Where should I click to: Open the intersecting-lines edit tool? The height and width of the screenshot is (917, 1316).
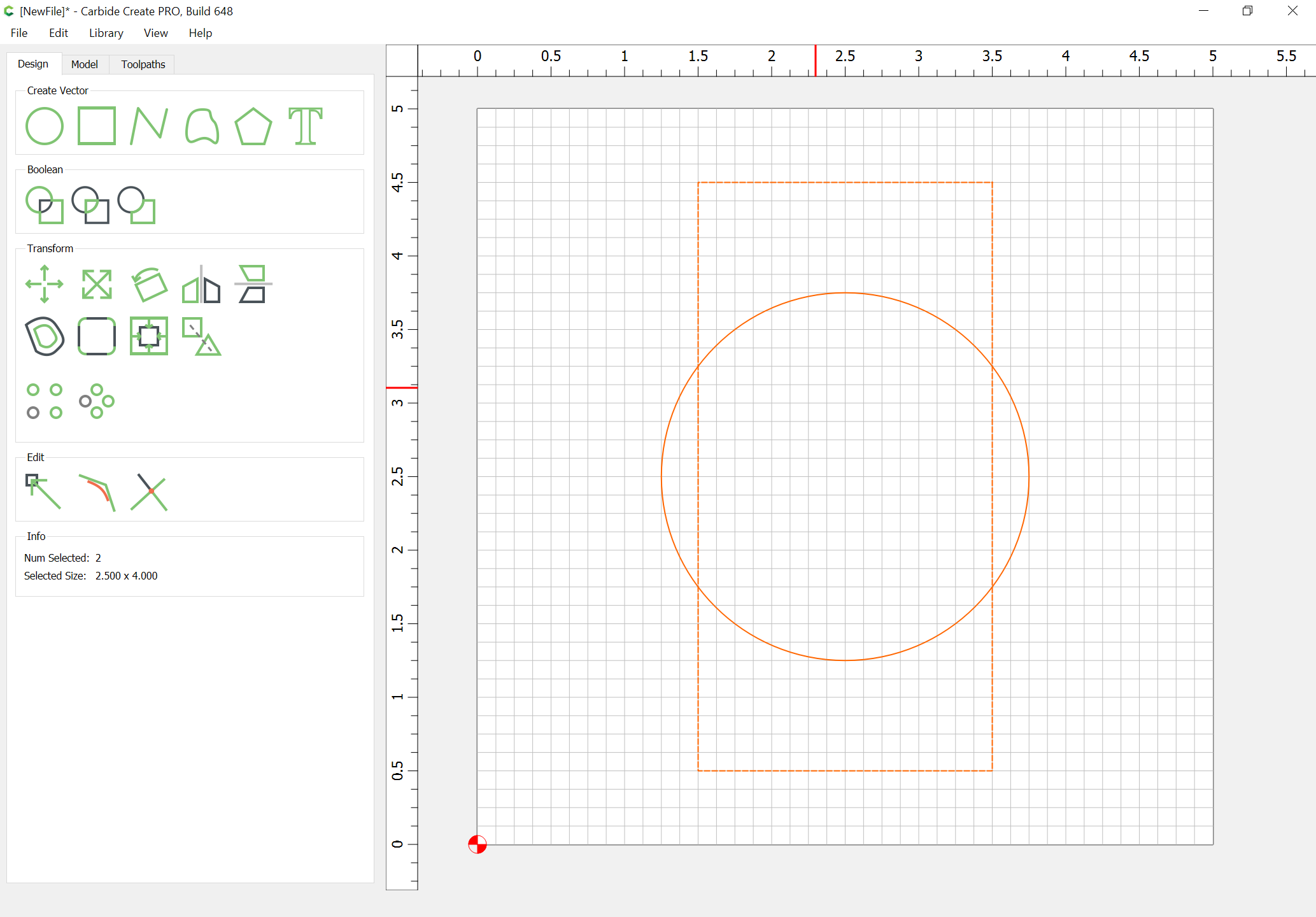pos(149,492)
